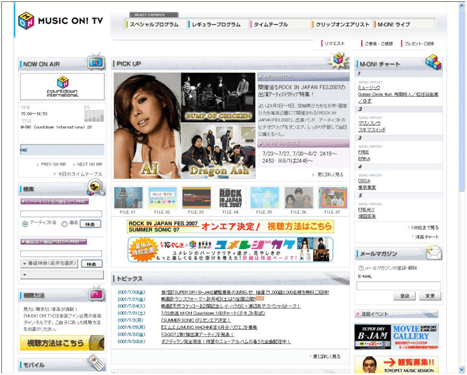Select the アーティスト名 radio button

pos(25,224)
